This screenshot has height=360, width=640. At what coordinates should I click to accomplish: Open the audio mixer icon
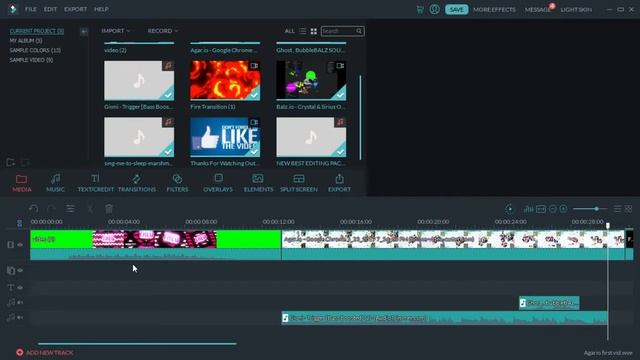tap(528, 209)
